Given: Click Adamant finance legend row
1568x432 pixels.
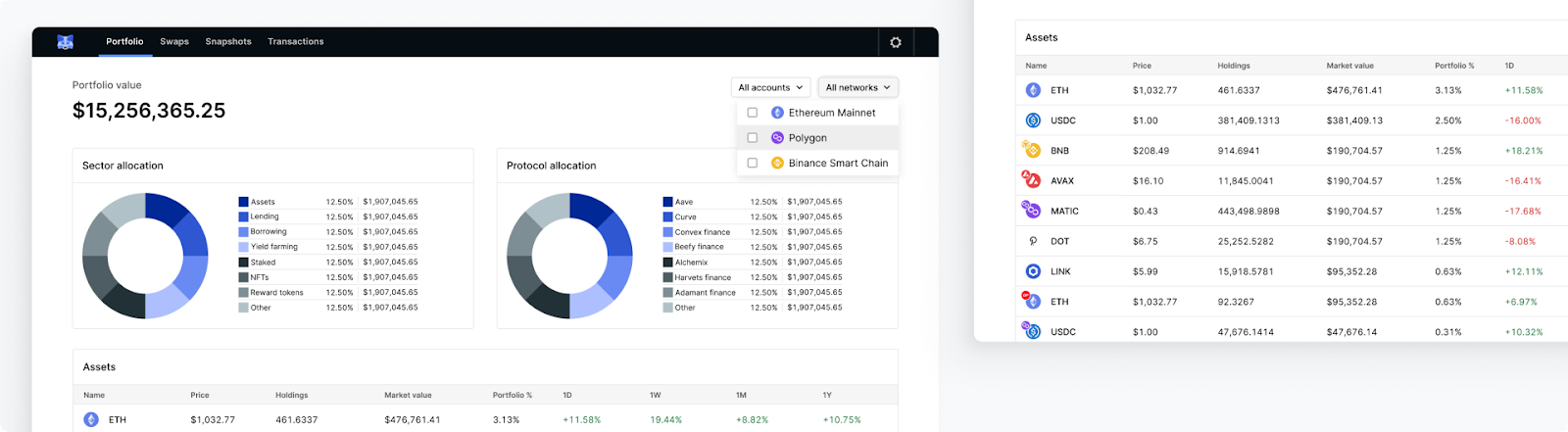Looking at the screenshot, I should pyautogui.click(x=753, y=292).
